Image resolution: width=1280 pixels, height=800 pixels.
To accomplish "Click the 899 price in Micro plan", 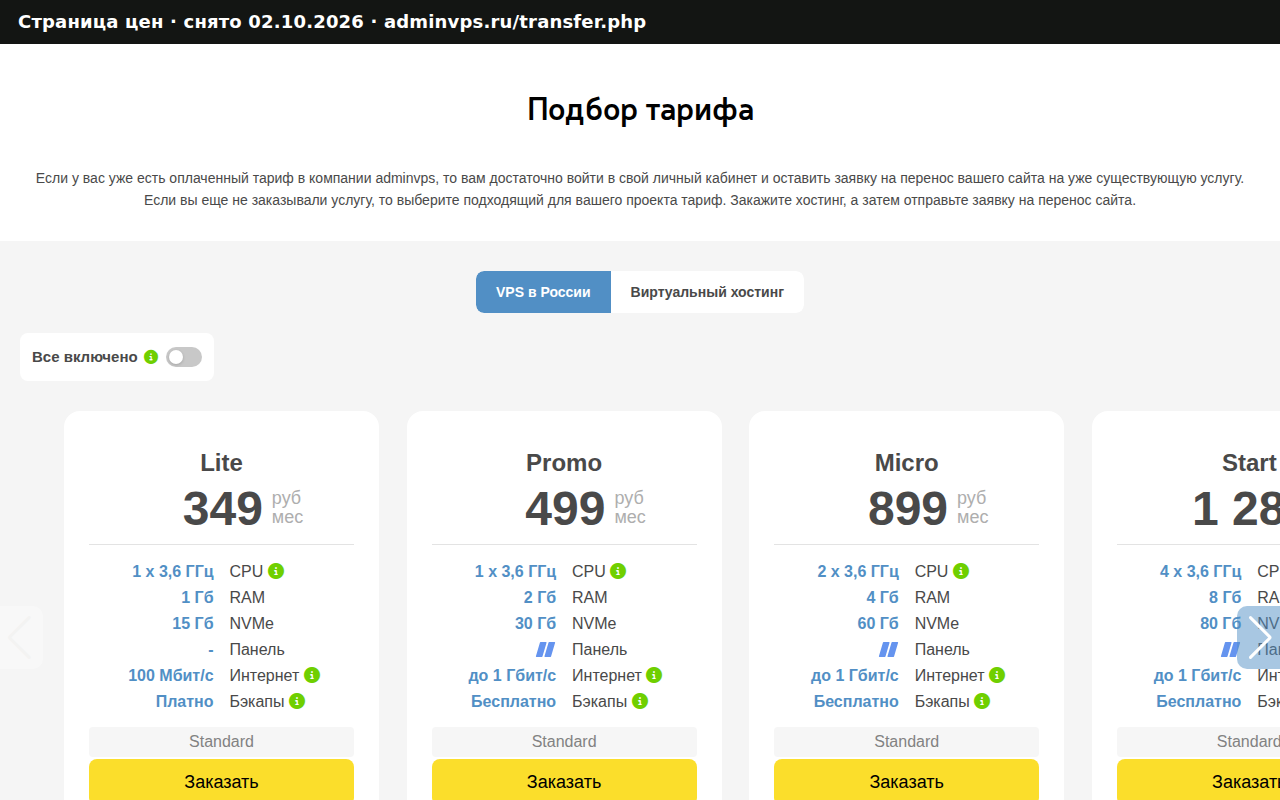I will (907, 508).
